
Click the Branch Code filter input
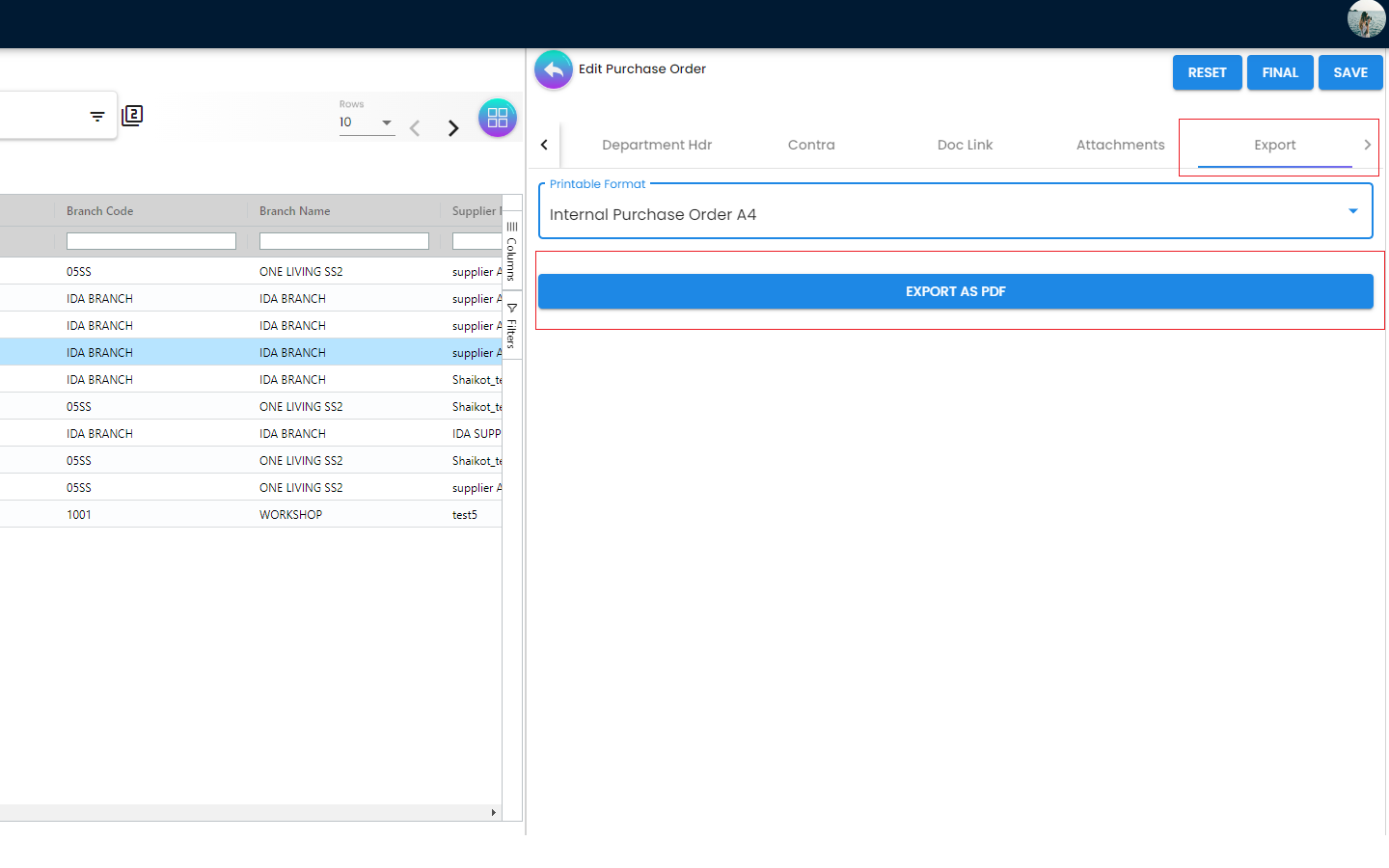[x=151, y=241]
